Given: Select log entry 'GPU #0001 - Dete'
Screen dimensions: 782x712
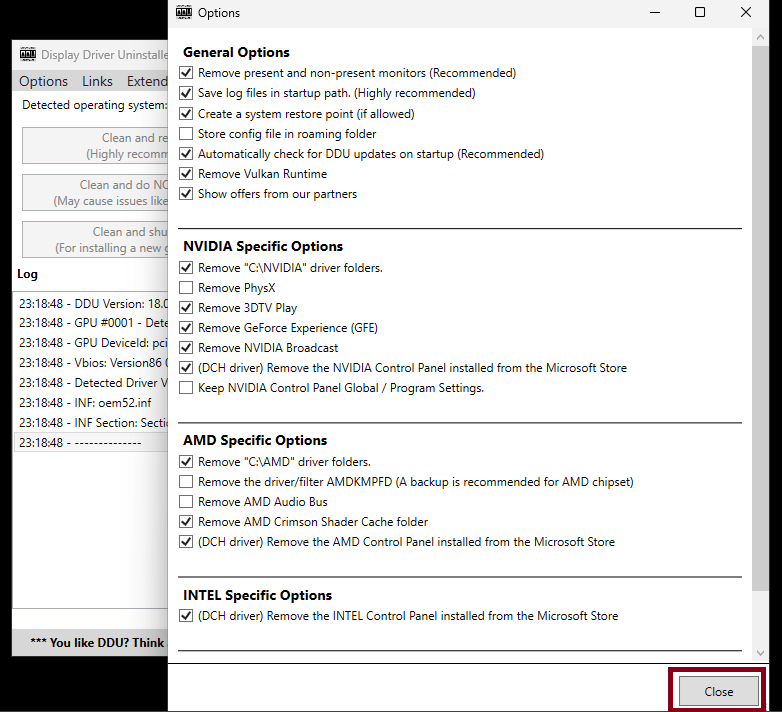Looking at the screenshot, I should (x=91, y=323).
